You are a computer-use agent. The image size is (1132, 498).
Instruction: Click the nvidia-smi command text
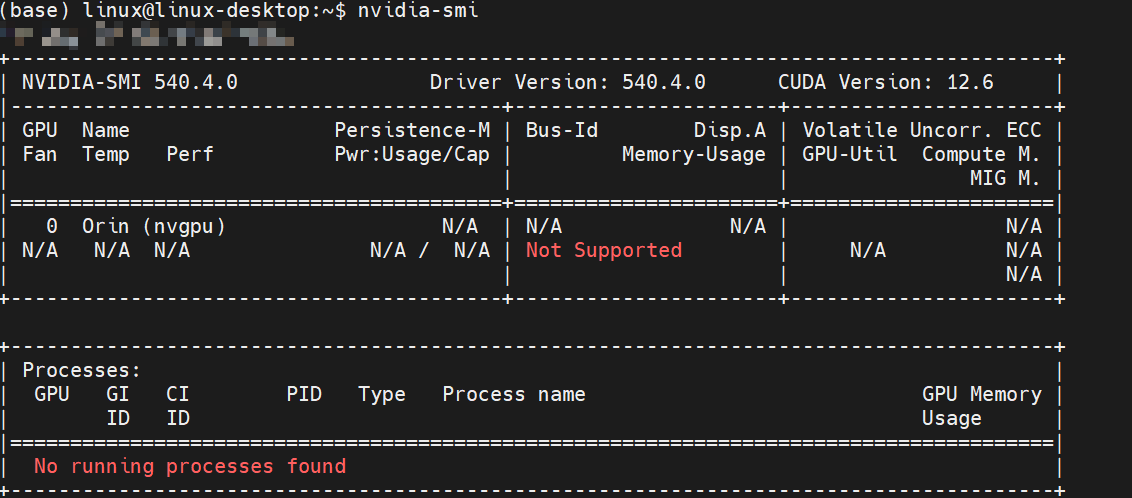click(418, 11)
